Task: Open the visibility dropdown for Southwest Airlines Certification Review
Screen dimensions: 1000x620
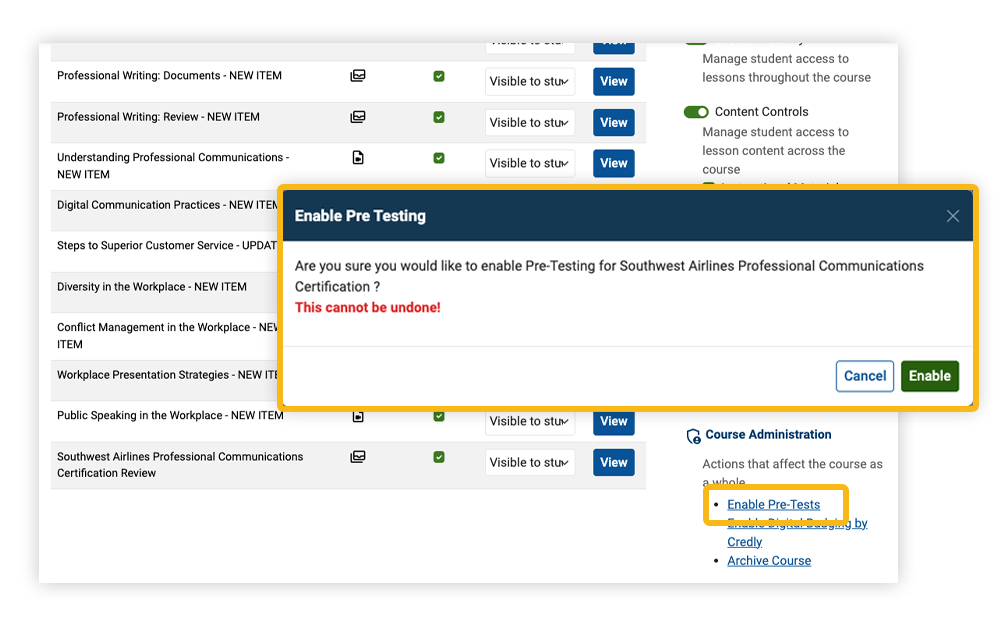Action: pyautogui.click(x=530, y=461)
